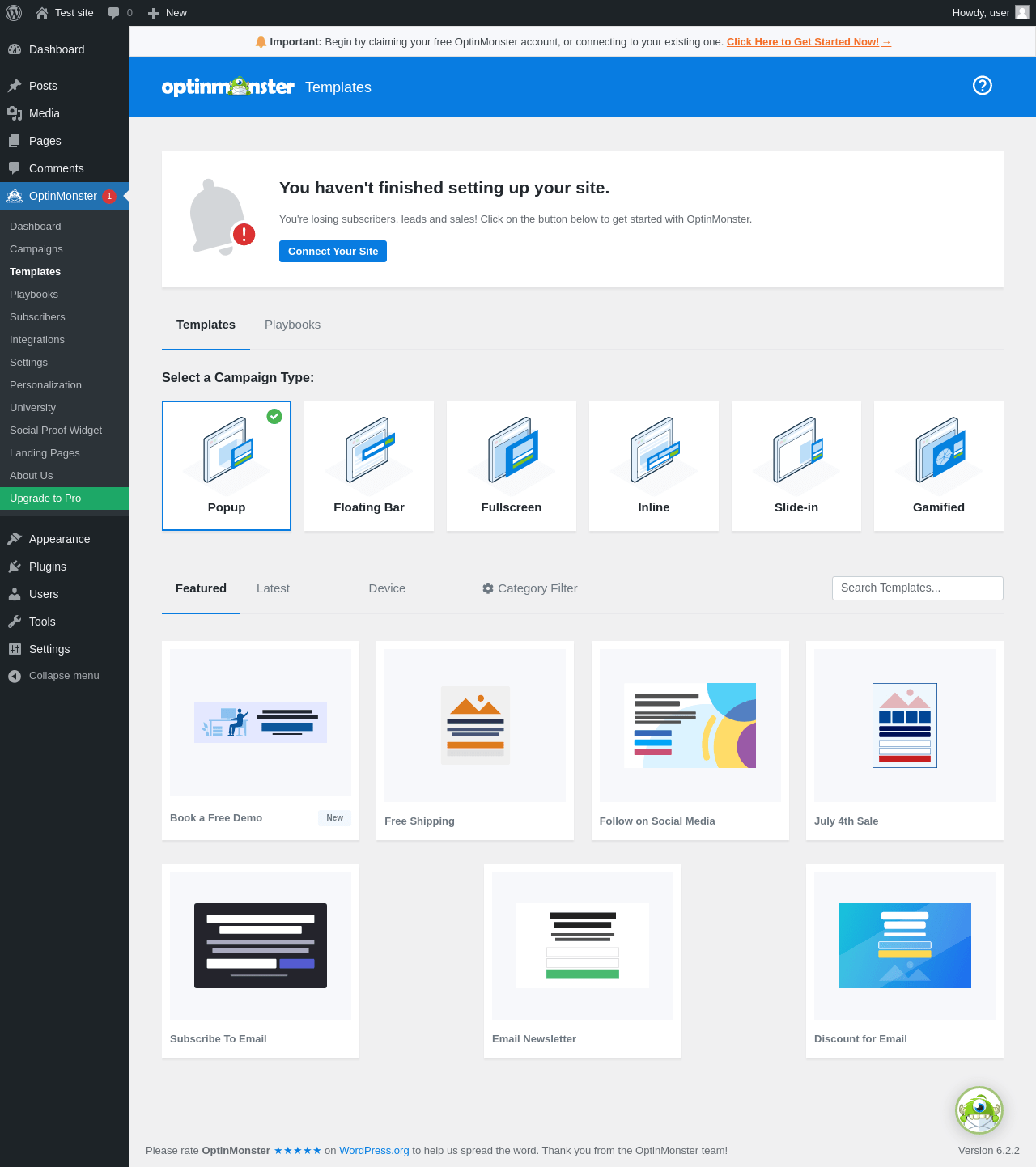Click the Pages icon in sidebar
Image resolution: width=1036 pixels, height=1167 pixels.
click(15, 141)
